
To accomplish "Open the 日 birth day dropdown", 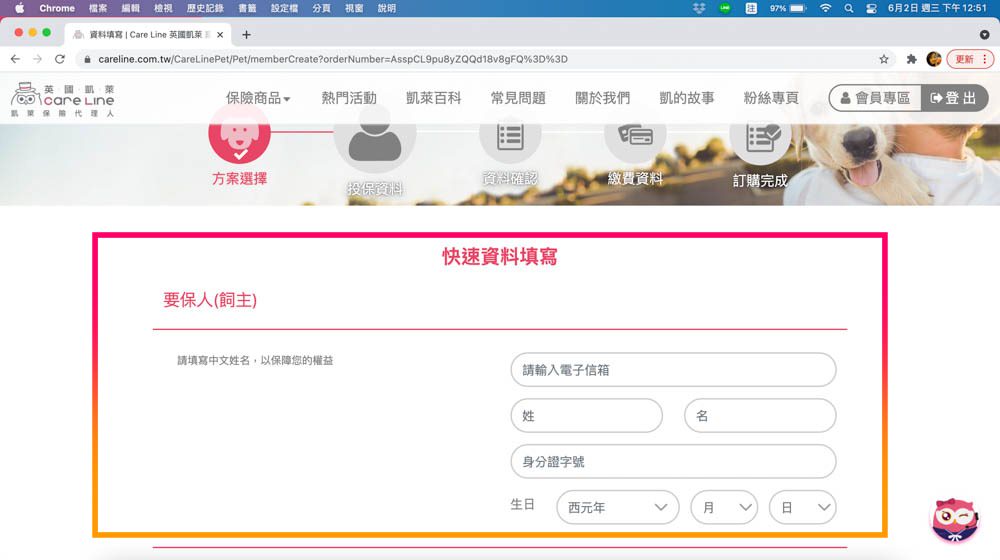I will [x=802, y=507].
